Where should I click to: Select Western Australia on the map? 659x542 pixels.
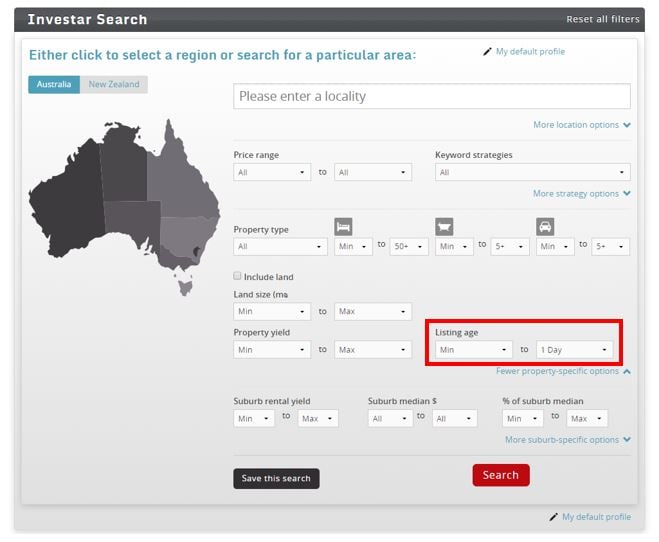[x=67, y=202]
